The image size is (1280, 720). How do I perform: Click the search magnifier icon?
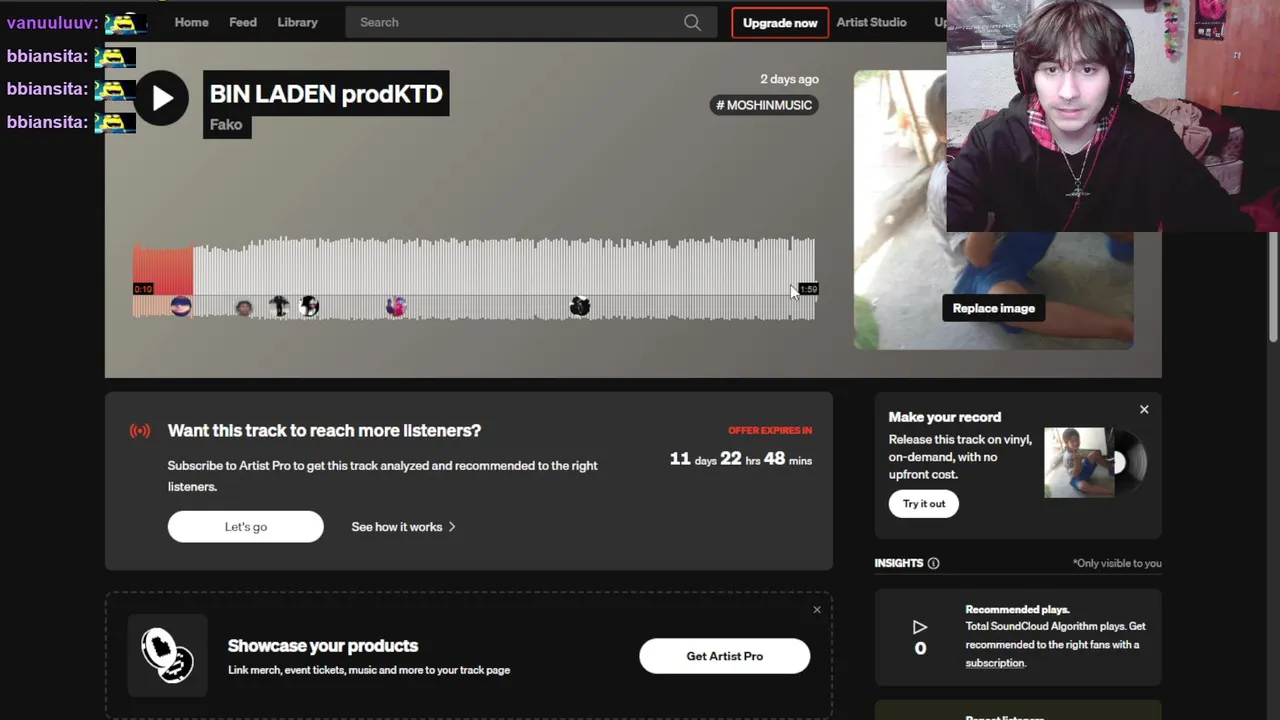point(692,22)
